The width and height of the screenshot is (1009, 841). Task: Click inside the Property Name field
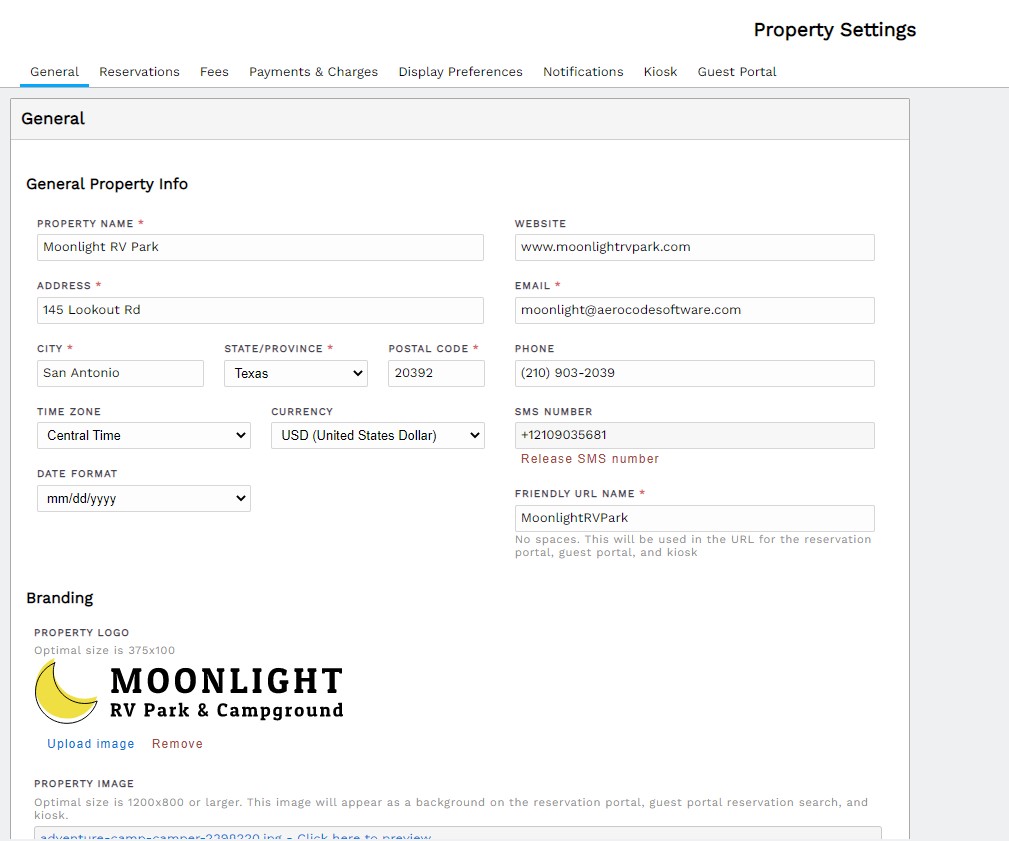[x=260, y=247]
